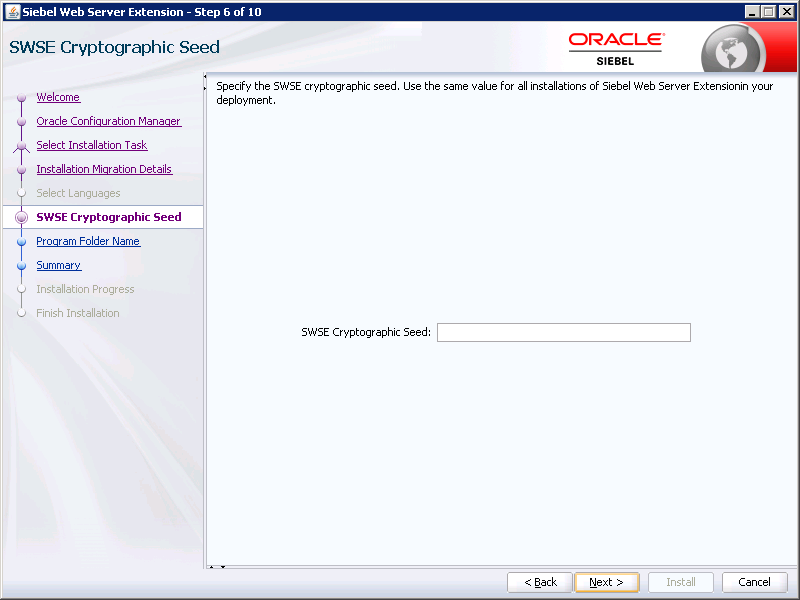Collapse the left navigation pane arrow
The image size is (800, 600).
(x=205, y=77)
